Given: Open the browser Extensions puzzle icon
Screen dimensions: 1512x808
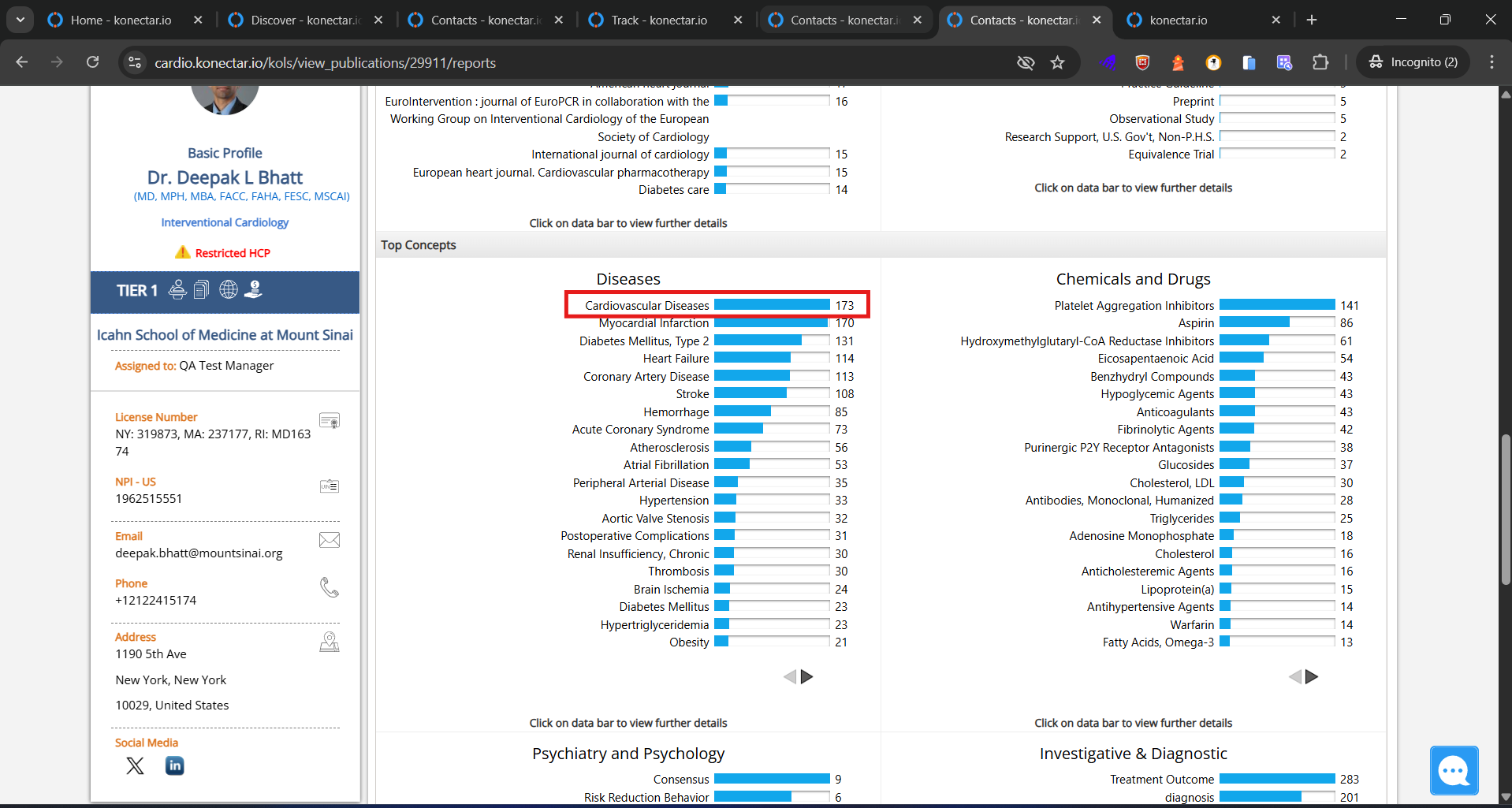Looking at the screenshot, I should coord(1320,62).
